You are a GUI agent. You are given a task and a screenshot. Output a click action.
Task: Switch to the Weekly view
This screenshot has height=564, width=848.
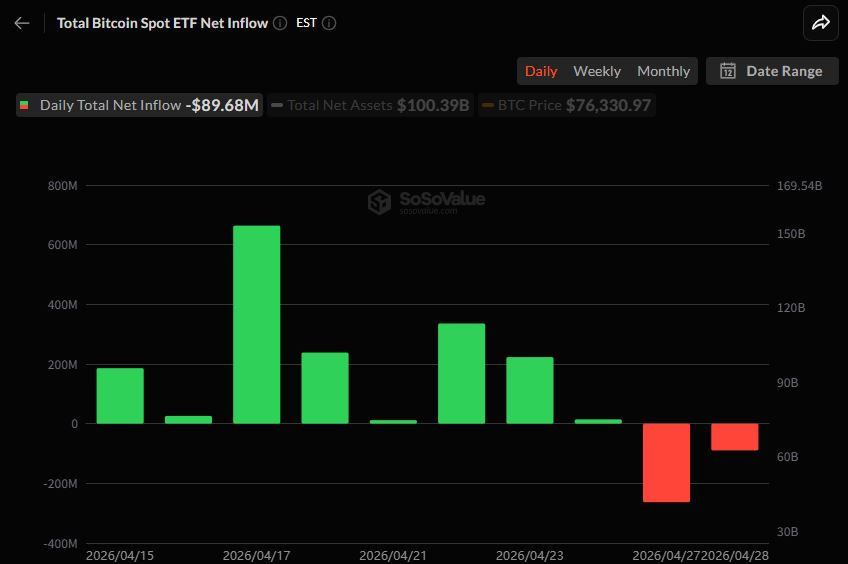pyautogui.click(x=597, y=71)
